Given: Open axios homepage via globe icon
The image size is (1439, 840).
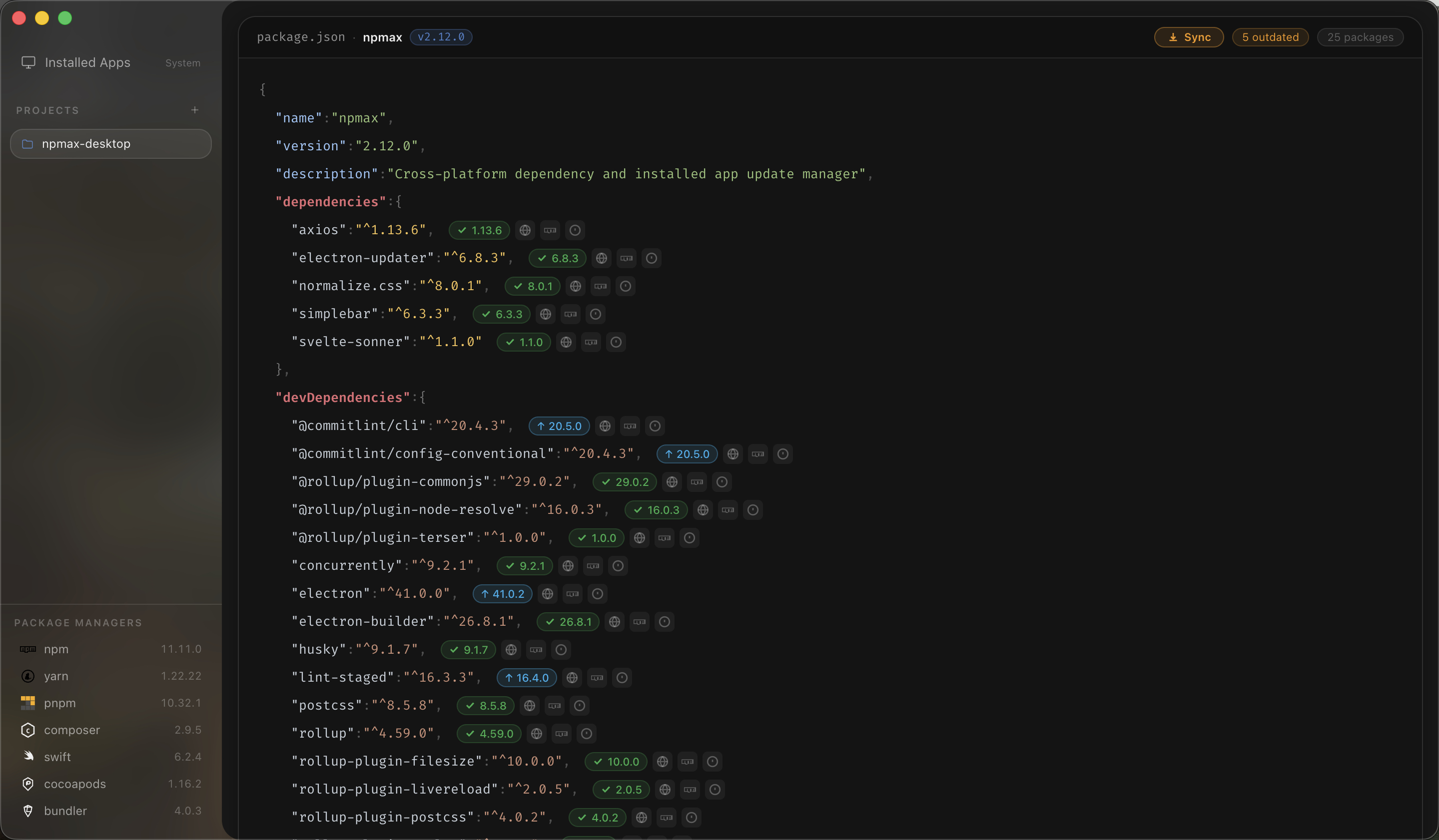Looking at the screenshot, I should [x=525, y=230].
